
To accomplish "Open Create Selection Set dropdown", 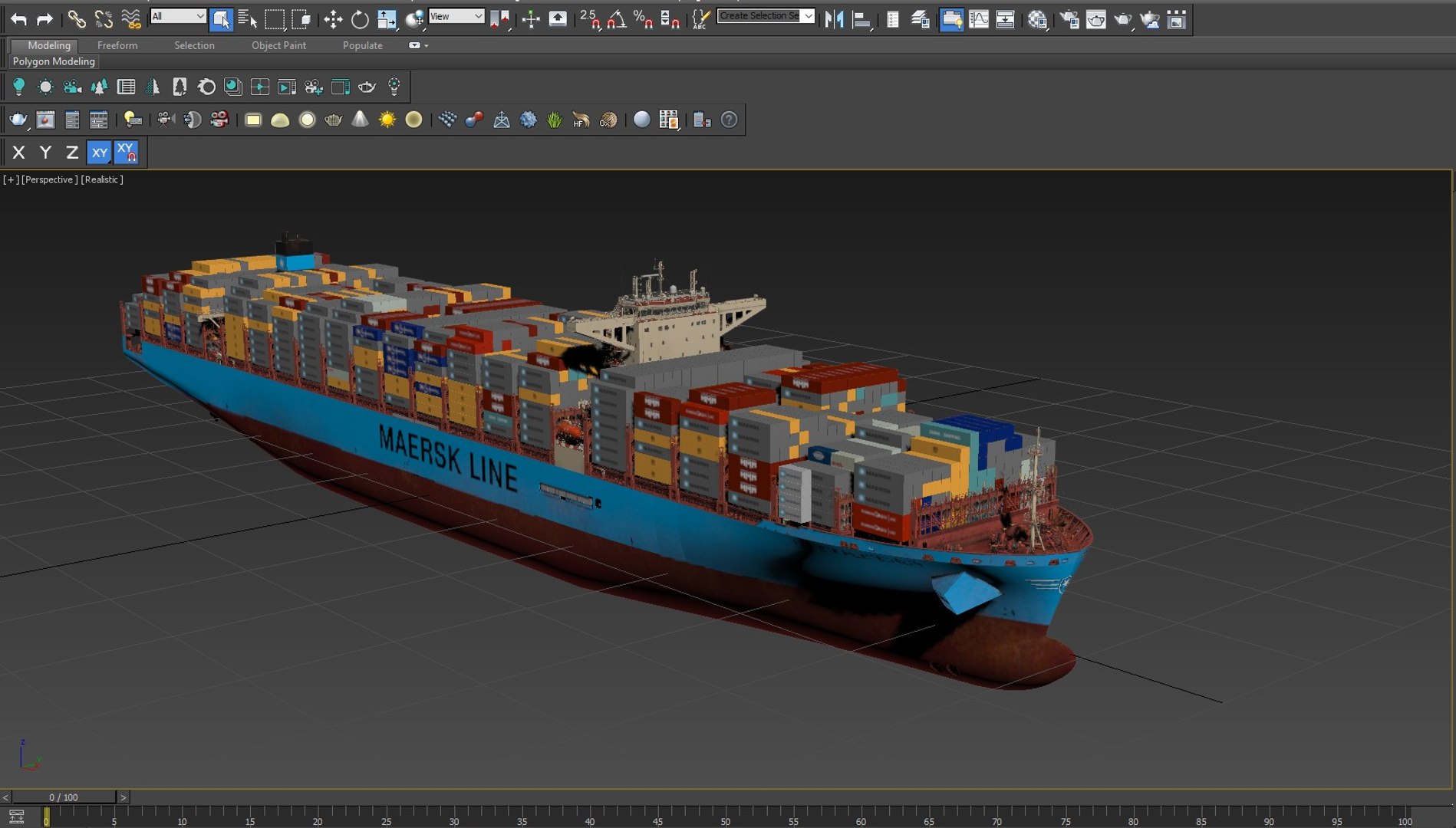I will [x=766, y=16].
